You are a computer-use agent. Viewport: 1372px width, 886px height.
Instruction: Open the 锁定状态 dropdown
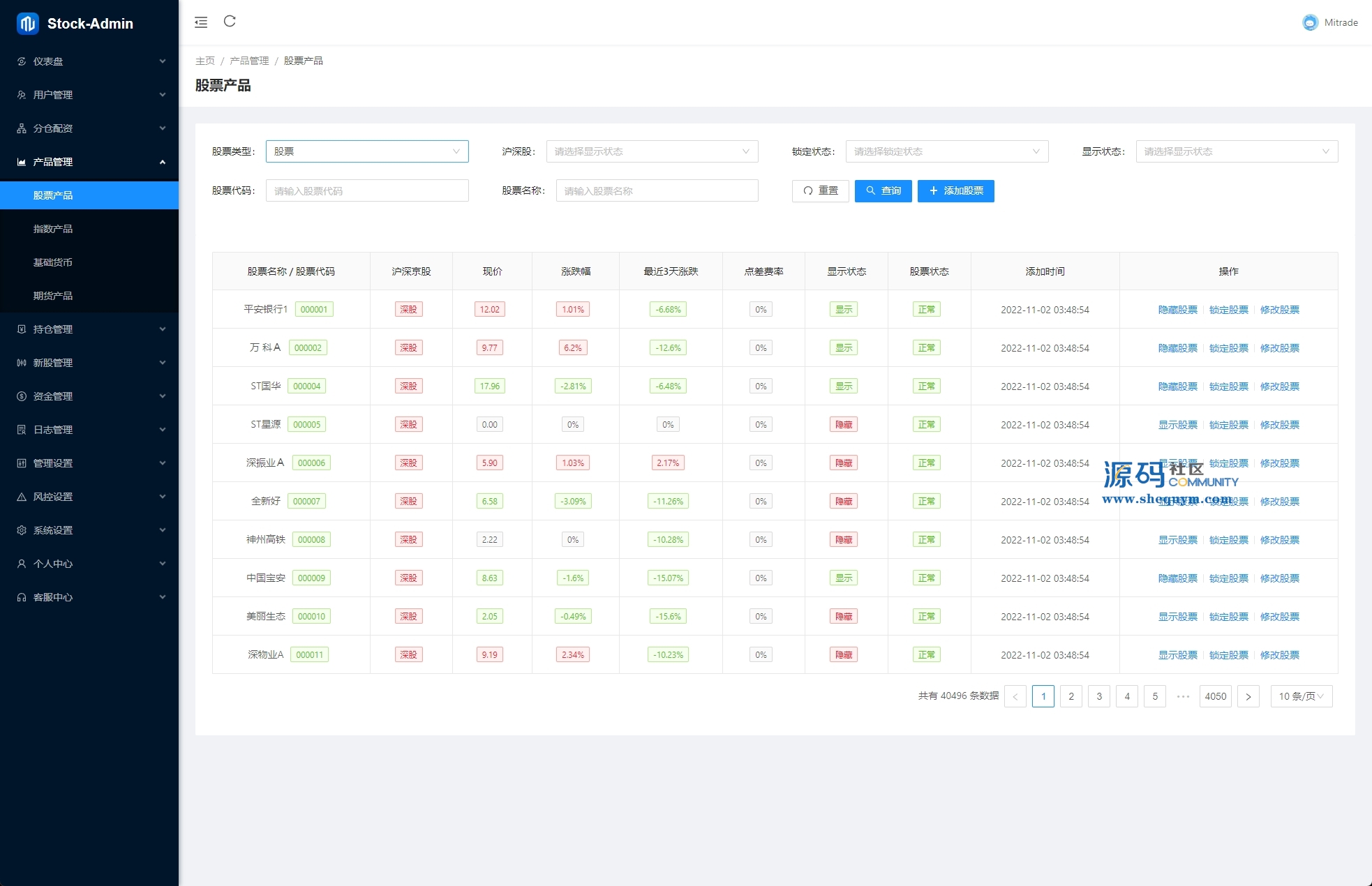pos(946,151)
